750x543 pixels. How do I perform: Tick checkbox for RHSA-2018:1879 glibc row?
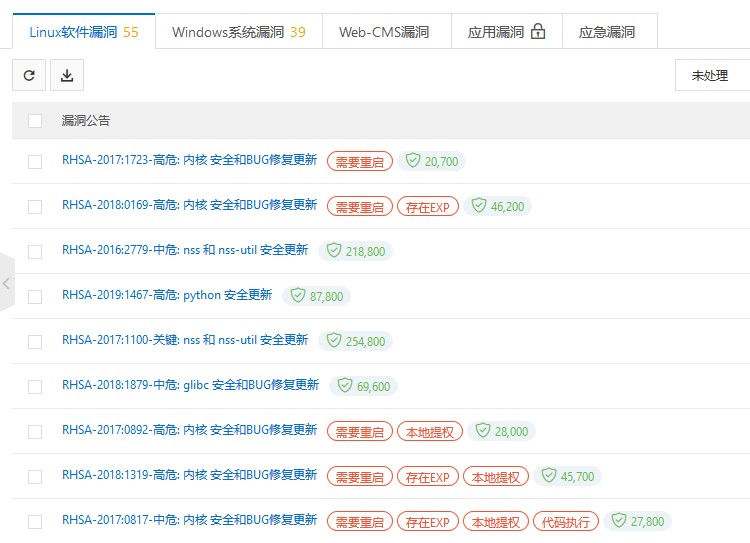(x=35, y=386)
